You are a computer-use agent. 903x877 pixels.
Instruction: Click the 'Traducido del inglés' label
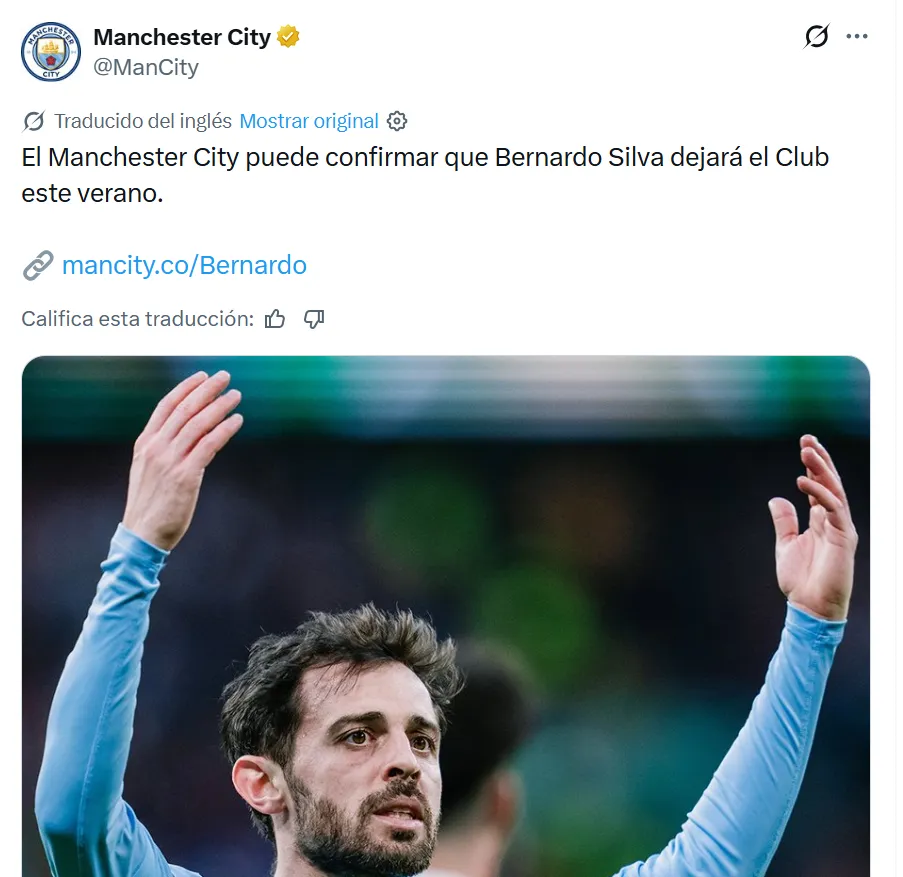[x=143, y=121]
